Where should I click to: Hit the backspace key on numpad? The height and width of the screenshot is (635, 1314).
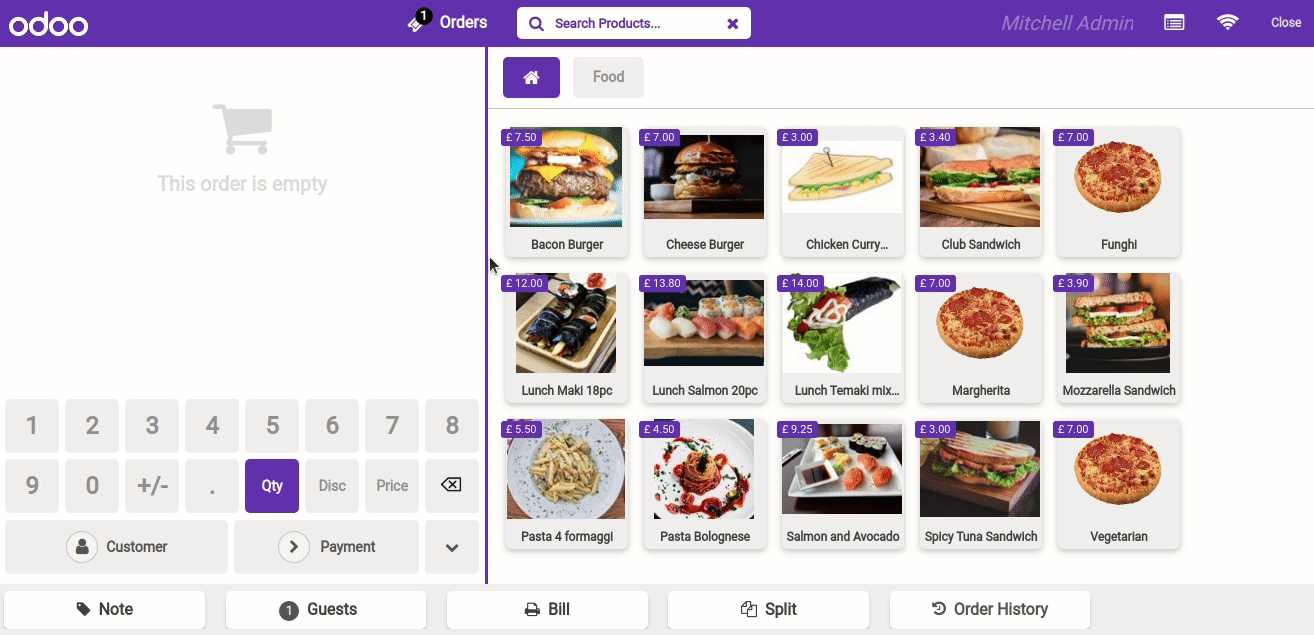[452, 486]
